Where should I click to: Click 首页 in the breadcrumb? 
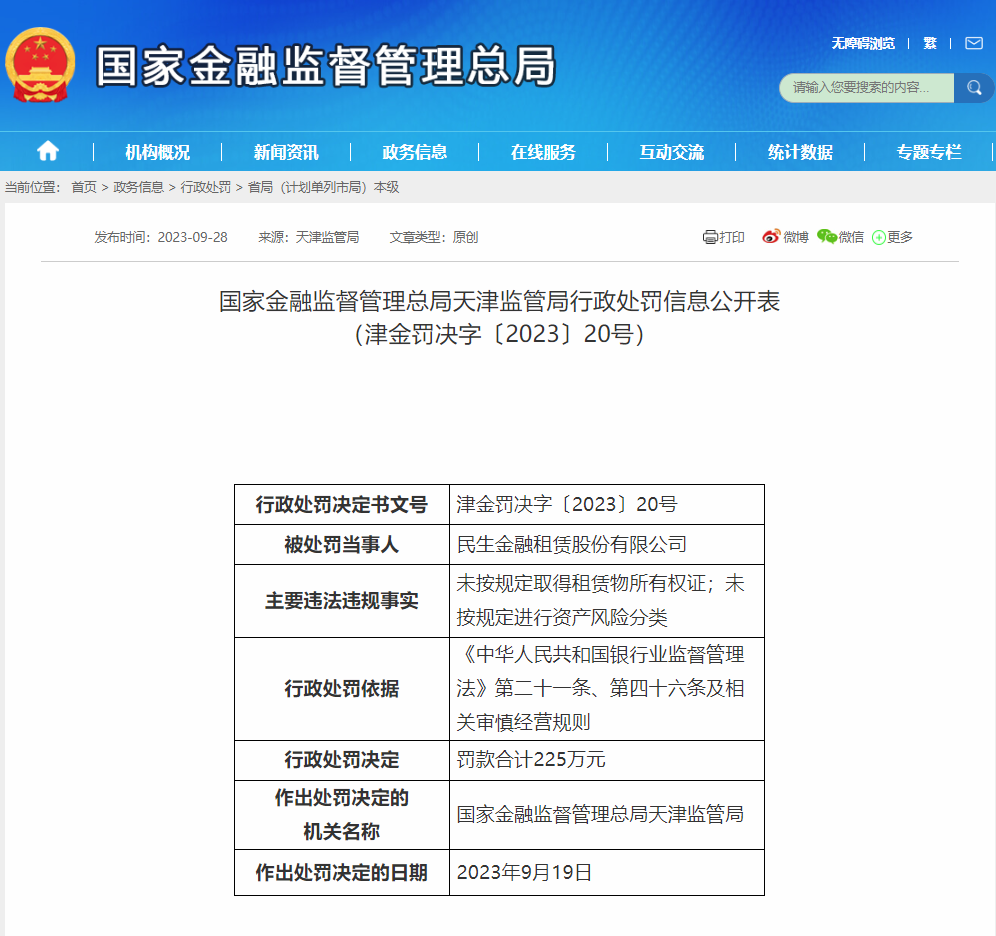84,187
